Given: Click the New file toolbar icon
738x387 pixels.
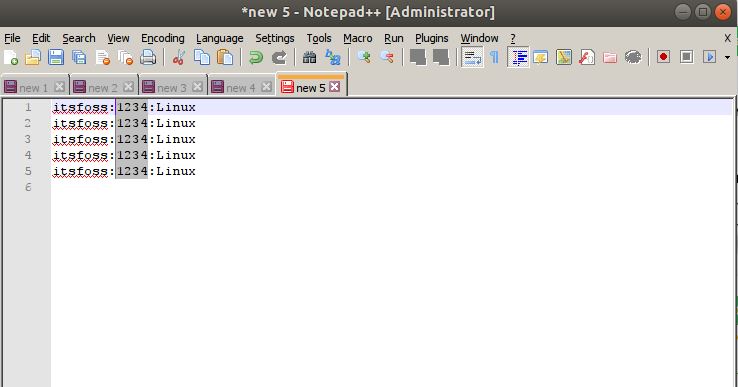Looking at the screenshot, I should (x=11, y=57).
